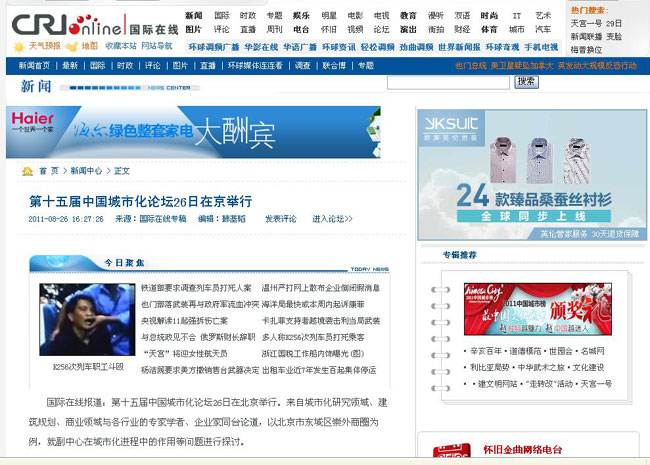Open 体育 in top navigation

(489, 29)
